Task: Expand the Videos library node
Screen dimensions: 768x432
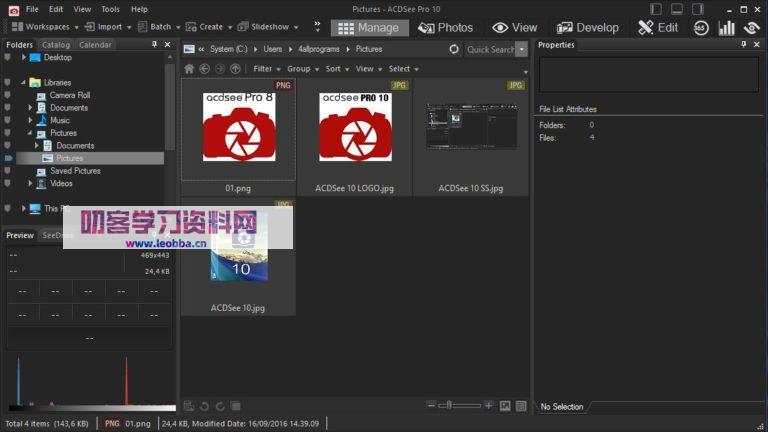Action: 30,183
